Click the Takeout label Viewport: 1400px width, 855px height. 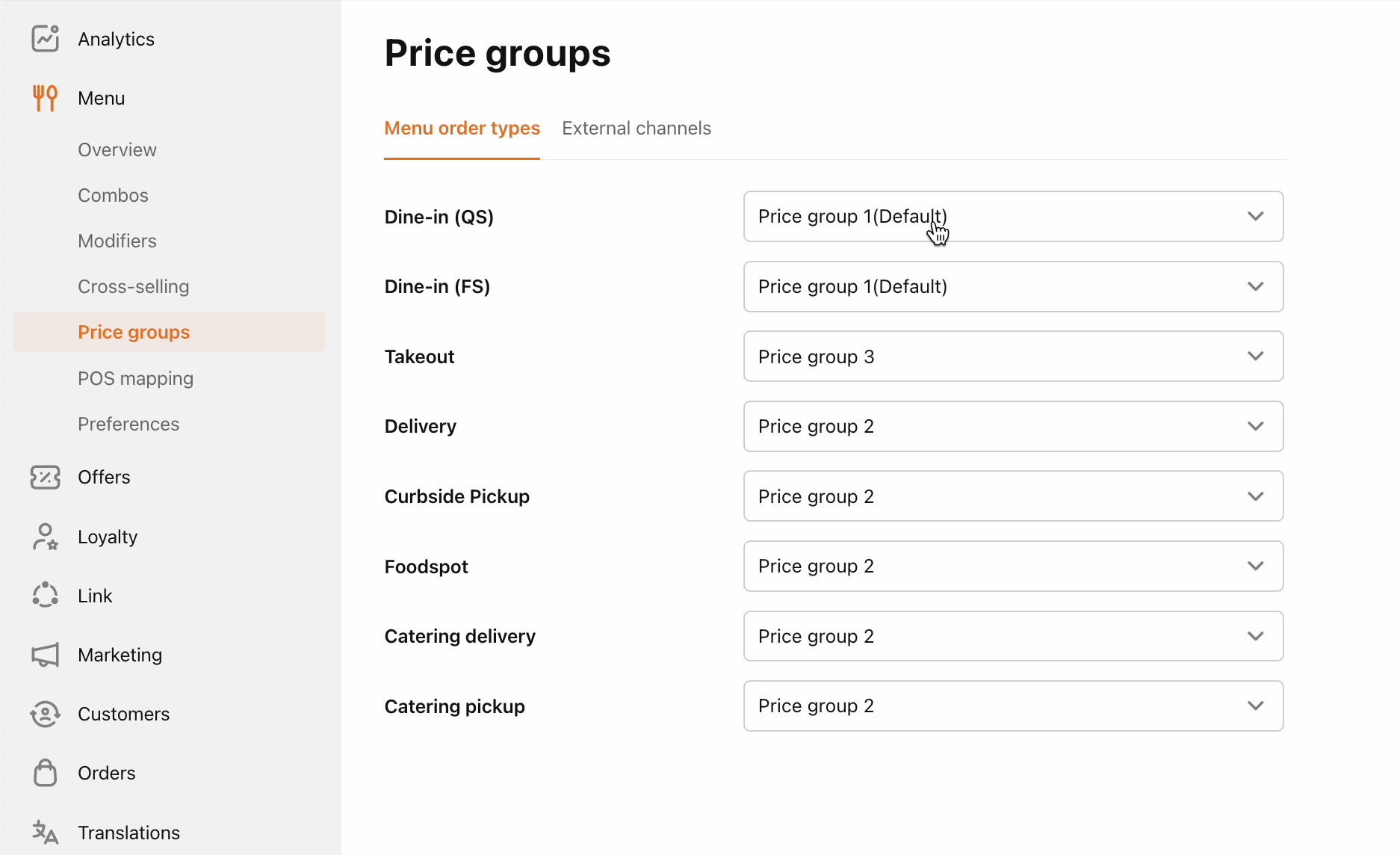tap(419, 356)
